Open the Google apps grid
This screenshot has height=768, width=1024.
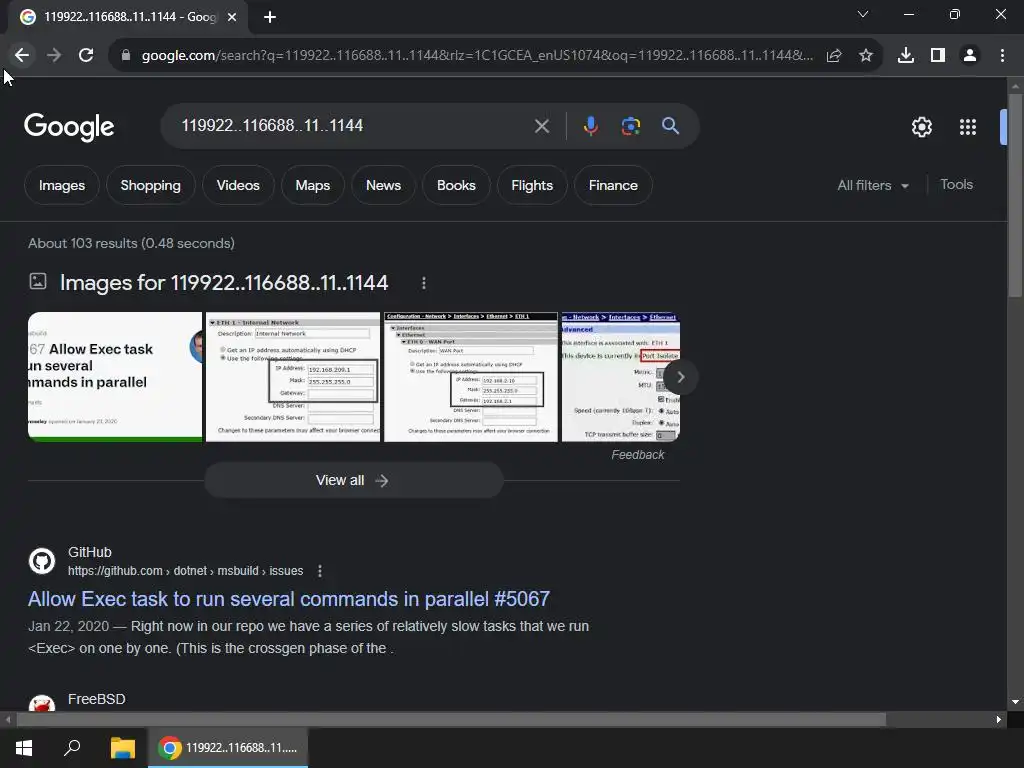[968, 127]
